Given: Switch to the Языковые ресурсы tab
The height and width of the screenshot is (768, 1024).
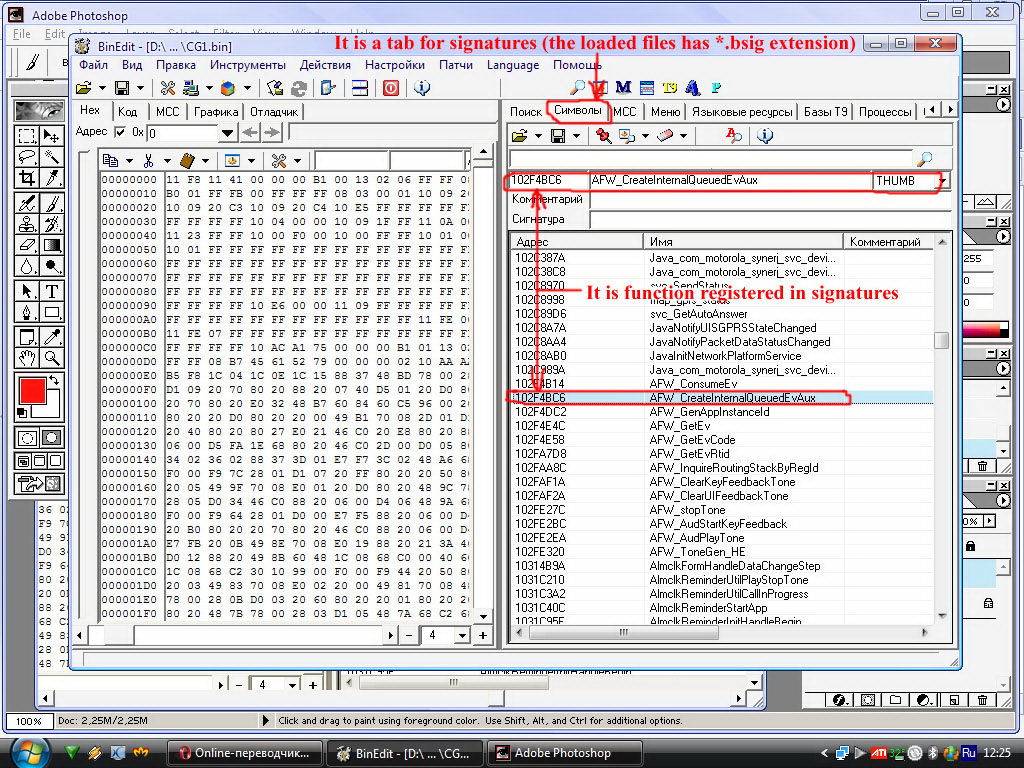Looking at the screenshot, I should (x=742, y=112).
